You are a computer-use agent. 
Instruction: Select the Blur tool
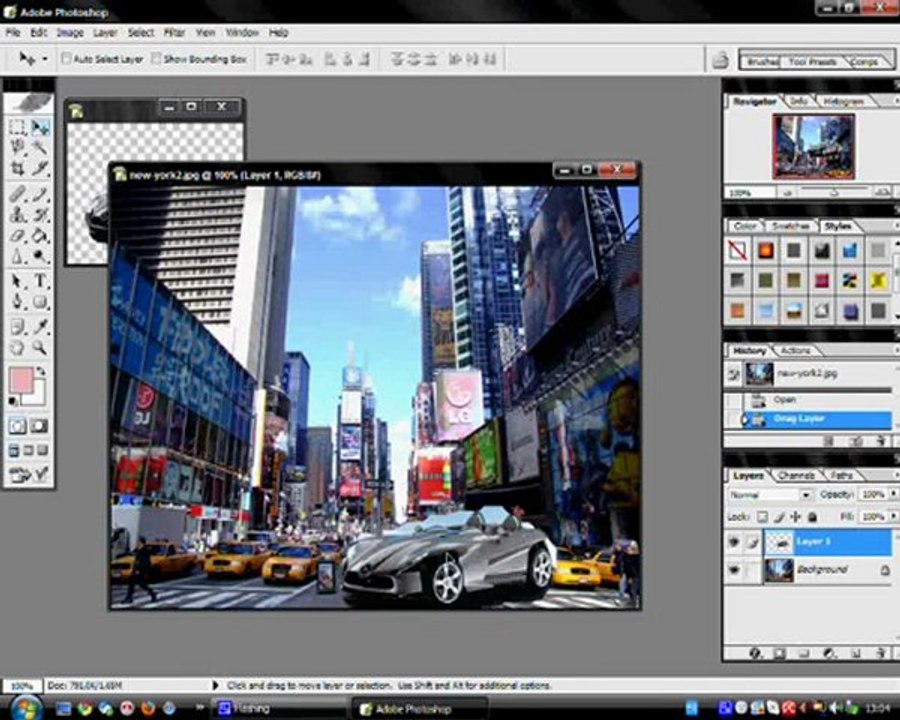click(x=17, y=256)
